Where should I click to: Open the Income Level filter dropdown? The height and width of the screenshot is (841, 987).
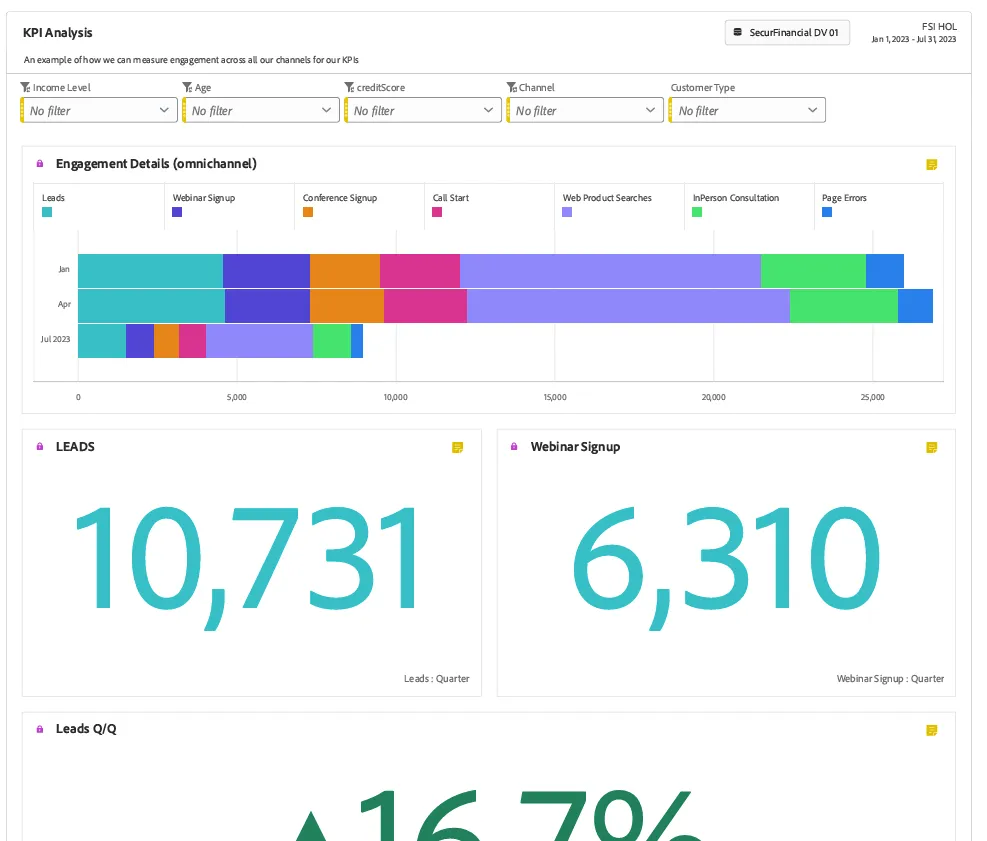99,110
